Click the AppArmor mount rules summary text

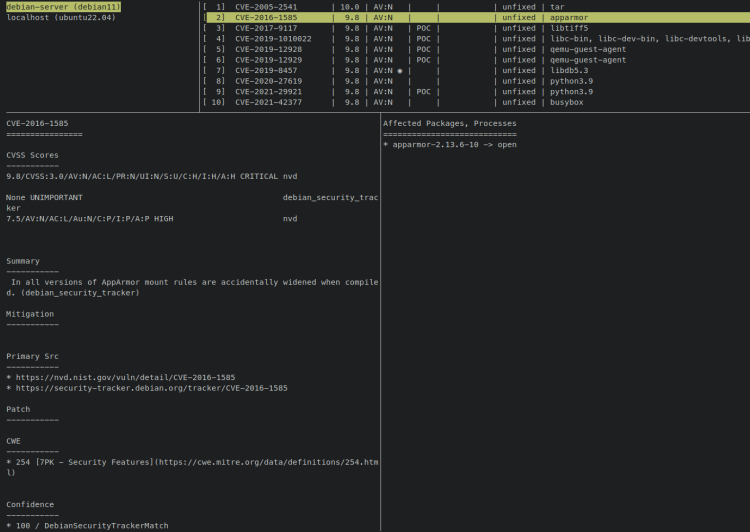[192, 287]
